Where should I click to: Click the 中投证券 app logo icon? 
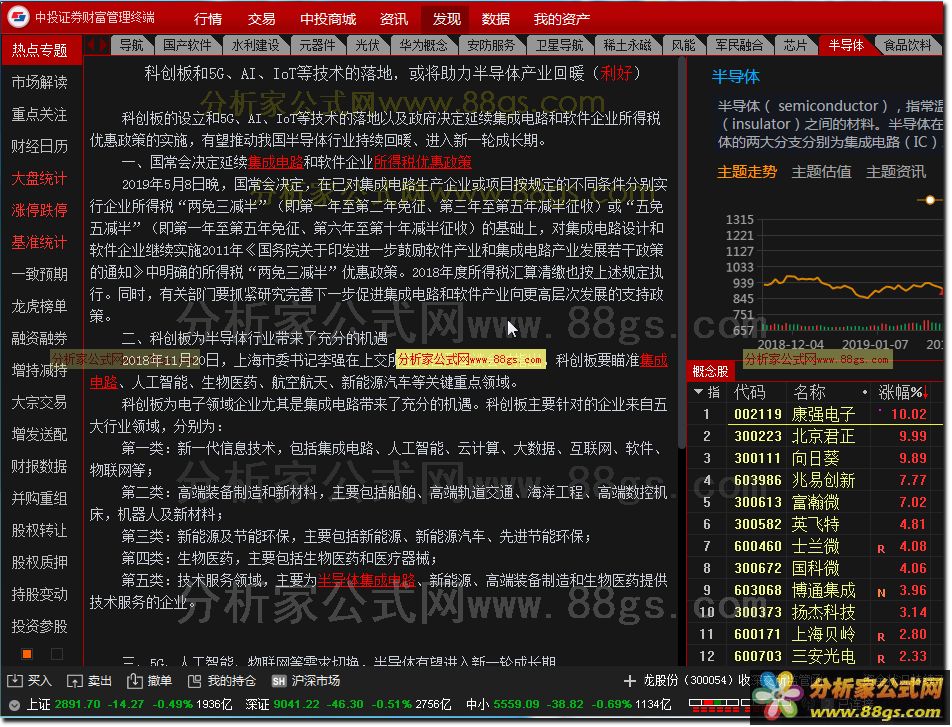click(18, 16)
